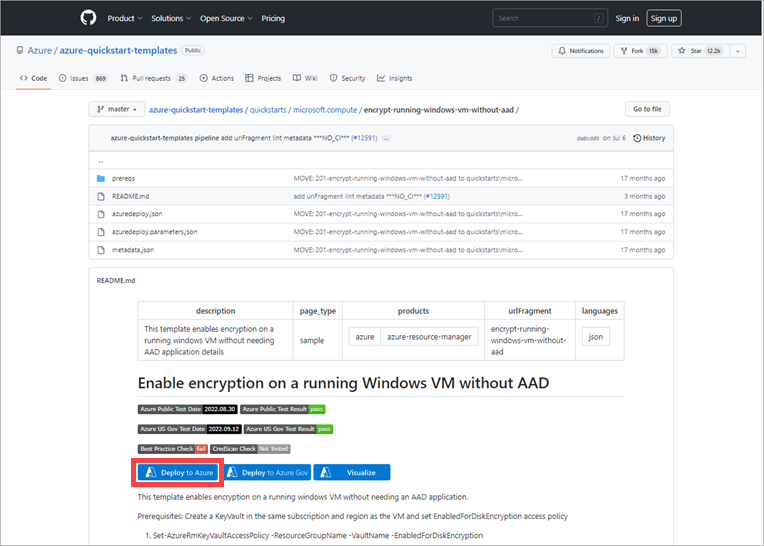Screen dimensions: 764x546
Task: Click the metadata.json file icon
Action: (101, 250)
